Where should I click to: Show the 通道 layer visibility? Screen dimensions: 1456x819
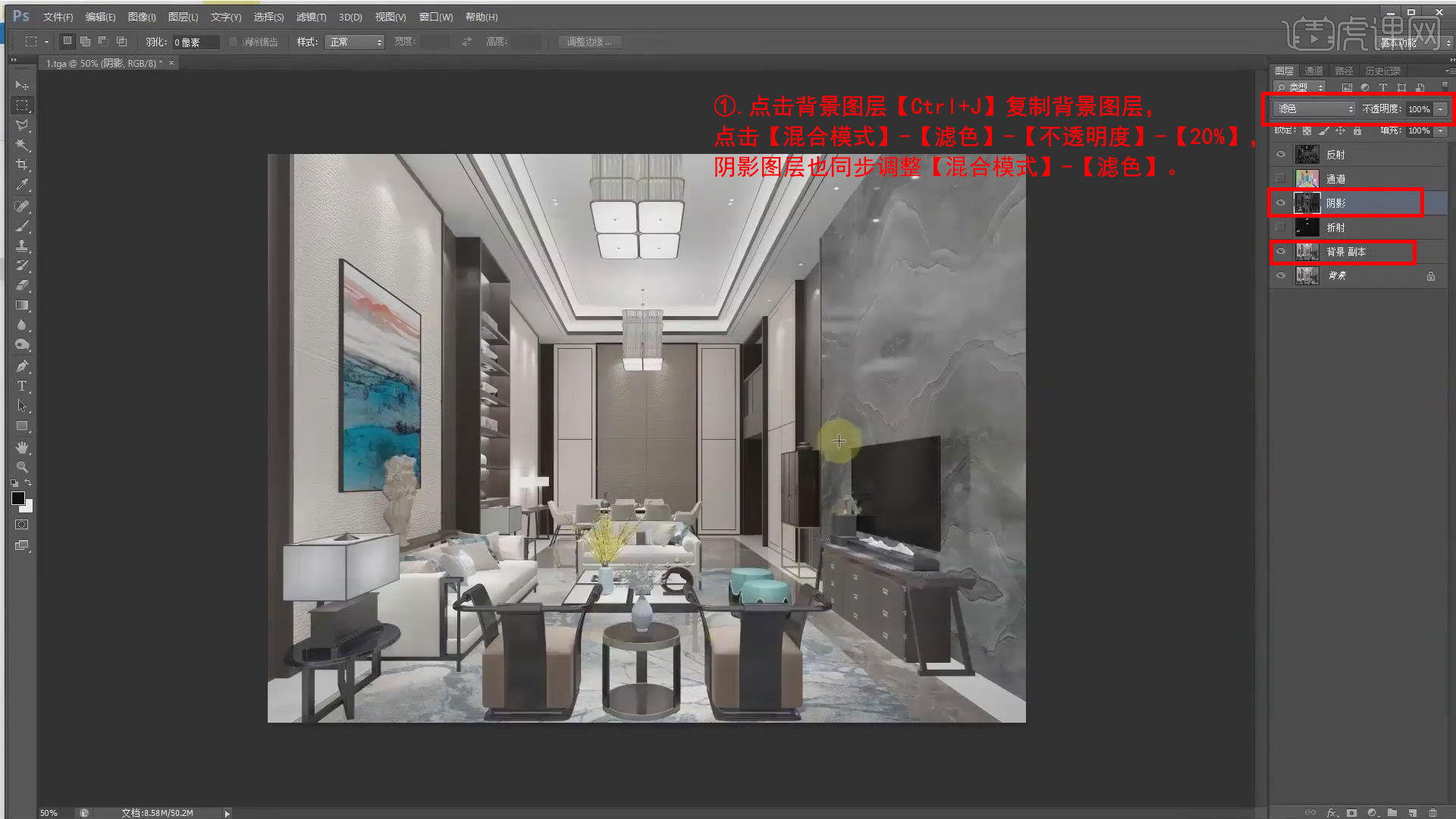coord(1281,177)
